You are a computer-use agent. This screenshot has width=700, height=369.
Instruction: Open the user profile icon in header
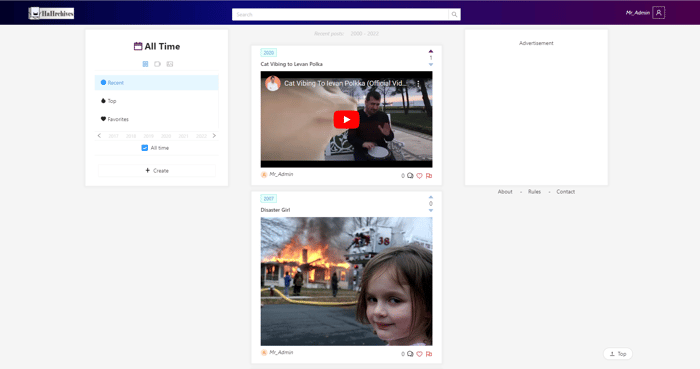pos(658,12)
